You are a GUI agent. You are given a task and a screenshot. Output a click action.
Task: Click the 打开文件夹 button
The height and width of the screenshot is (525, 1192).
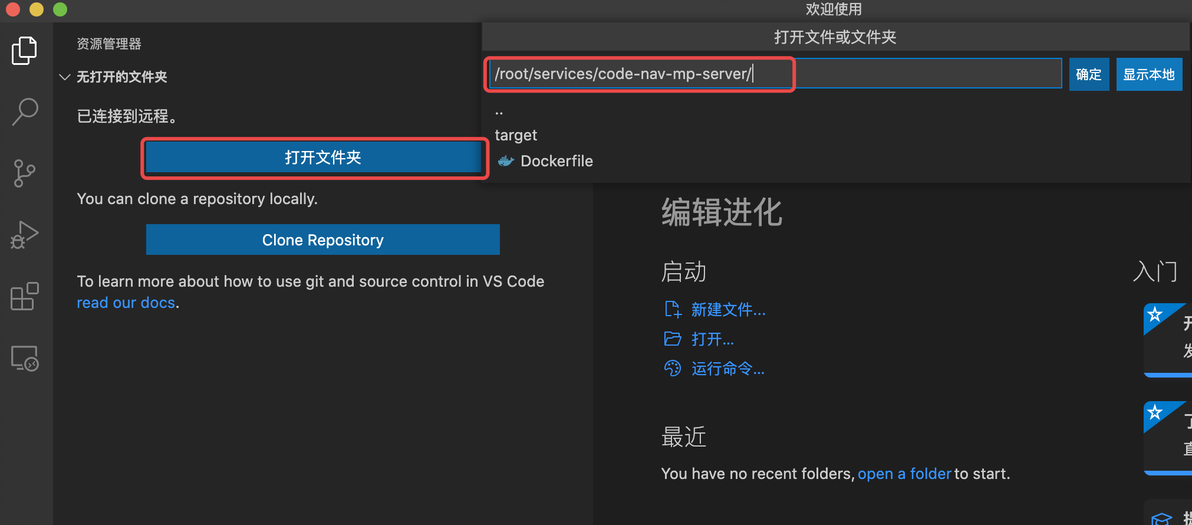(x=322, y=158)
